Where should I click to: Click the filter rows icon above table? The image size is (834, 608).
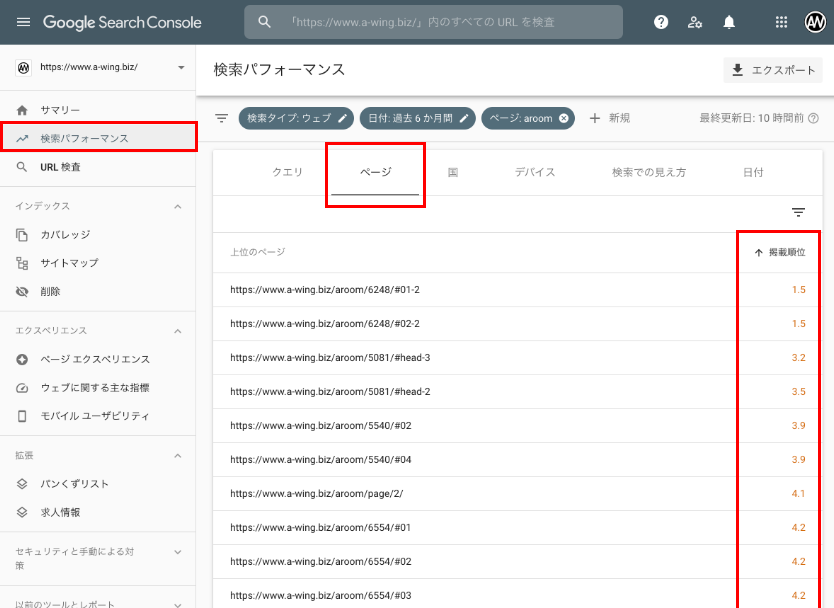coord(798,212)
